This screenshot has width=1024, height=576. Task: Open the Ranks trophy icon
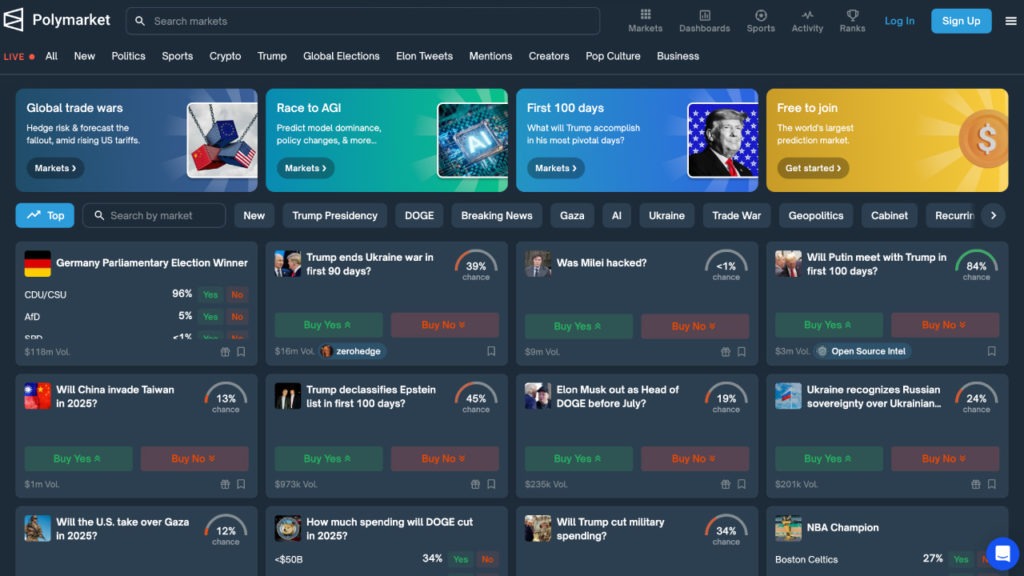coord(852,15)
